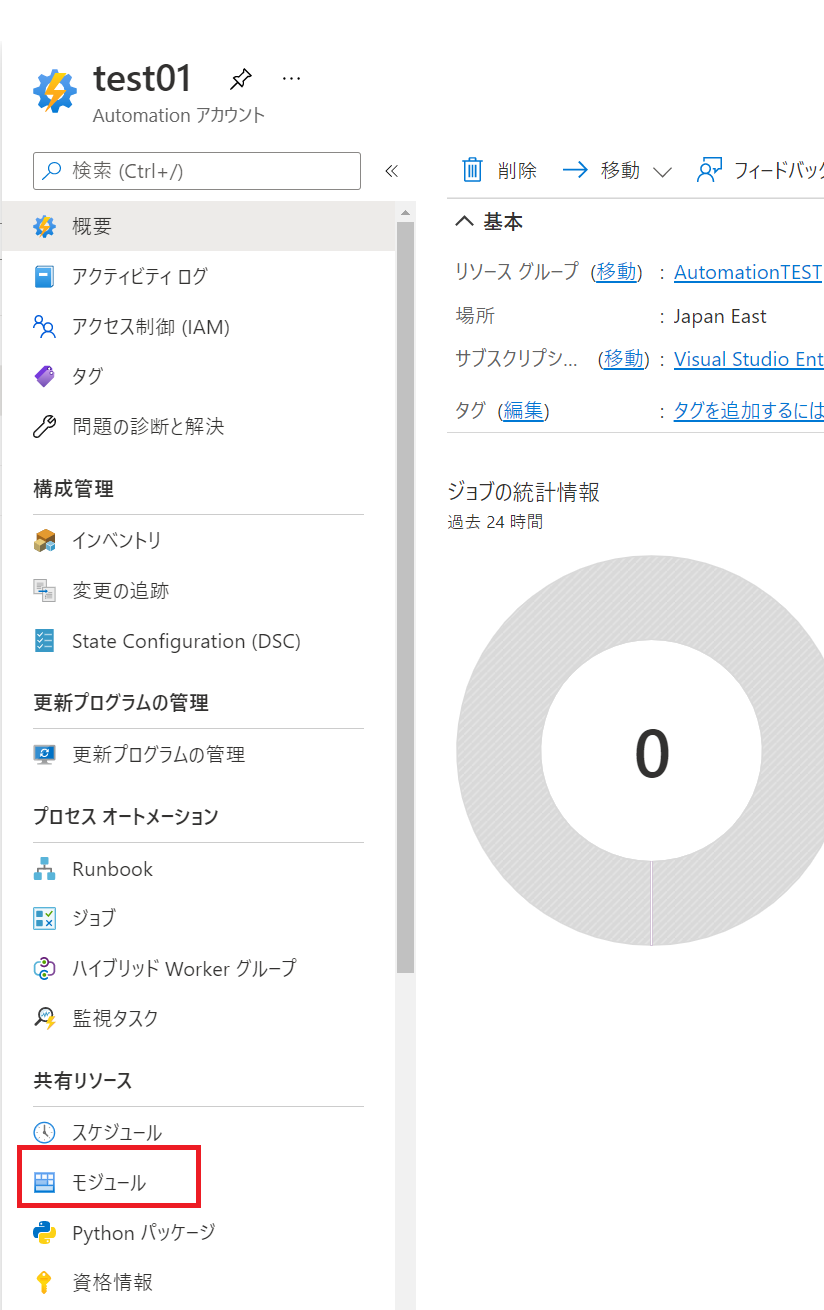
Task: Open アクセス制御 (IAM) menu item
Action: 150,327
